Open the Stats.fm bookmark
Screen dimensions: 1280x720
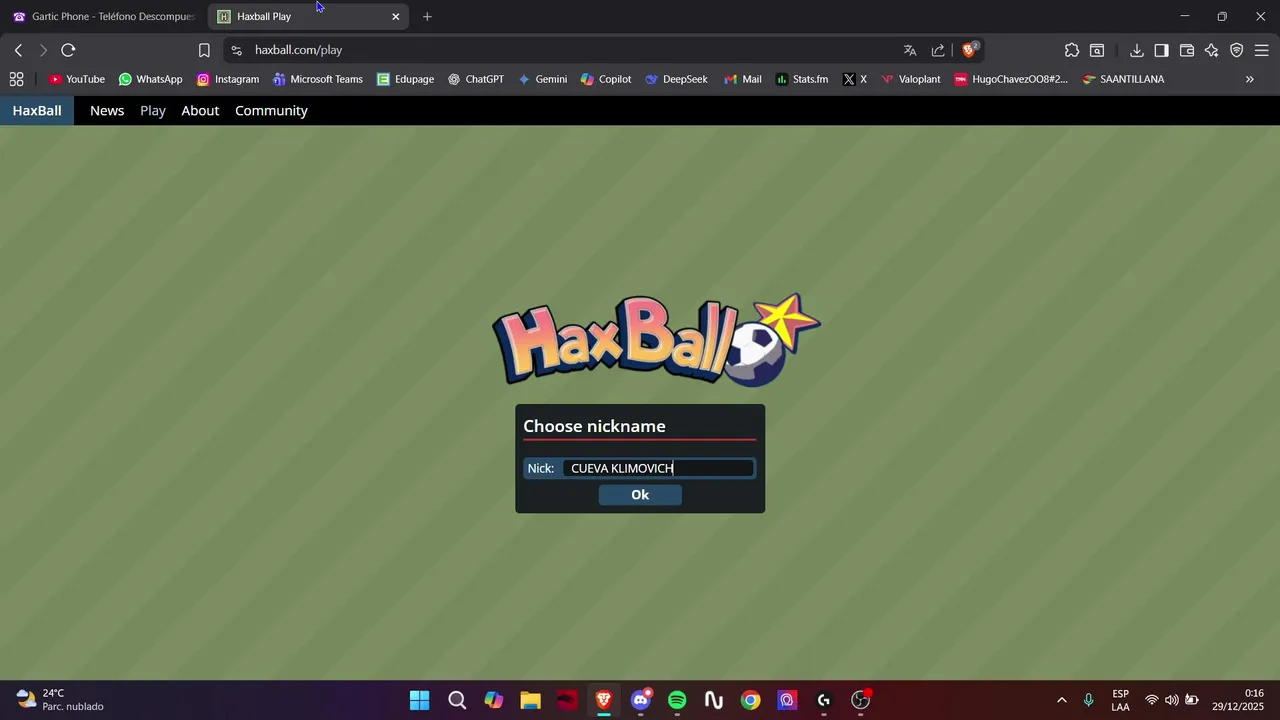tap(802, 79)
